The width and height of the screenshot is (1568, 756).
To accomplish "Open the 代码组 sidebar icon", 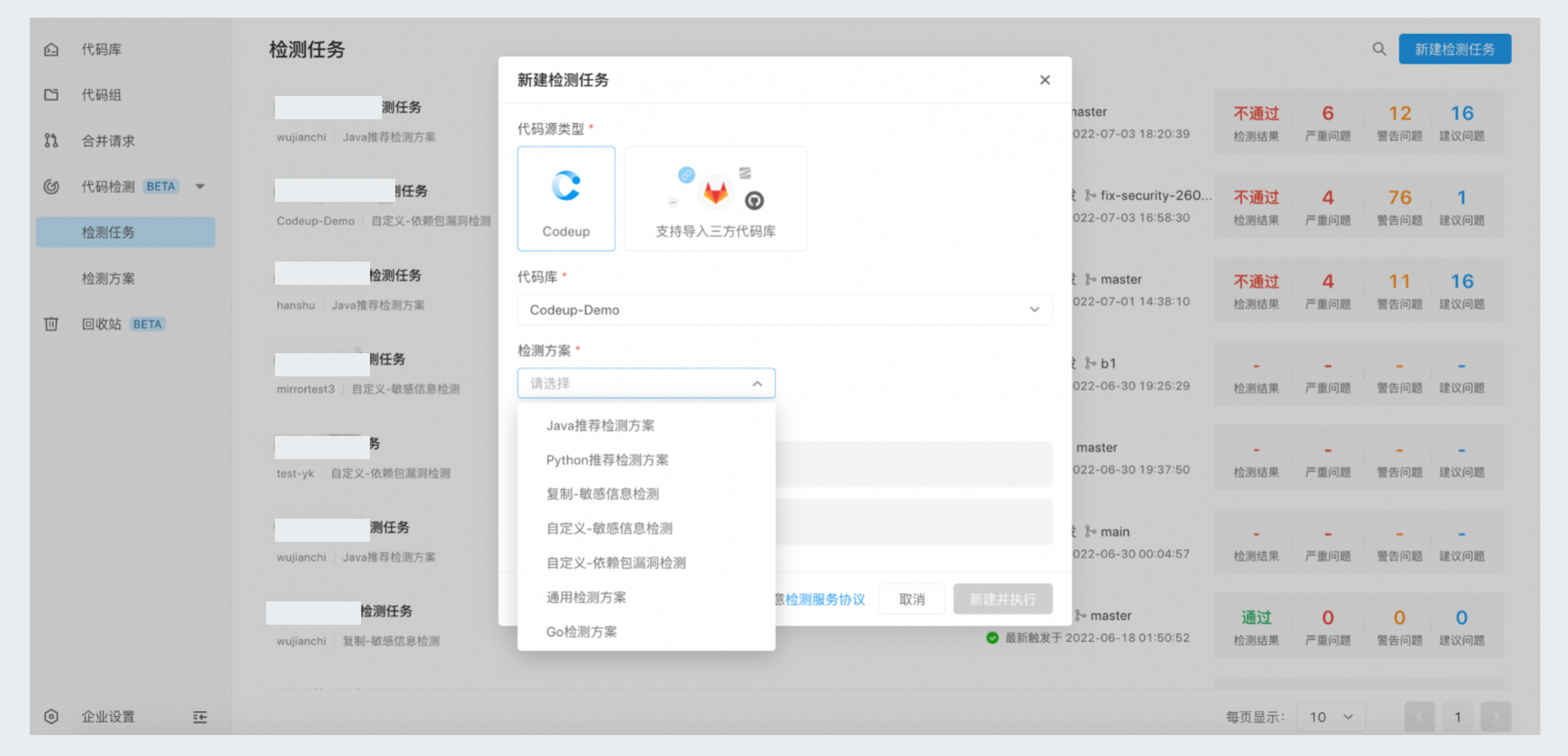I will pos(52,95).
